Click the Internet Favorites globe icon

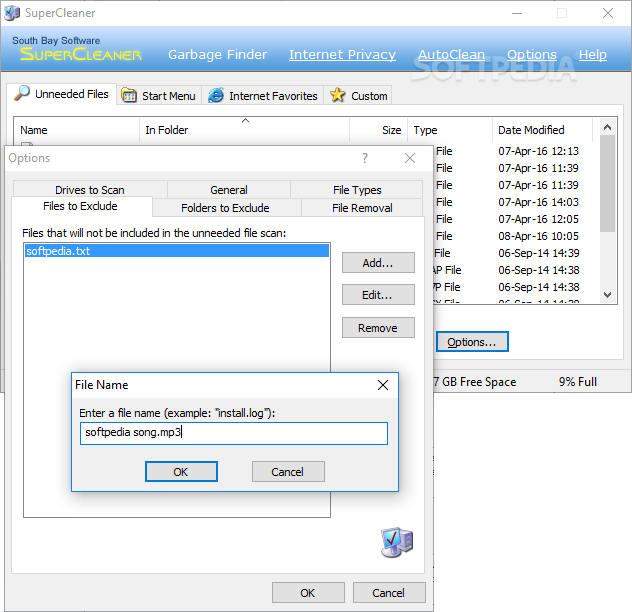(x=216, y=96)
